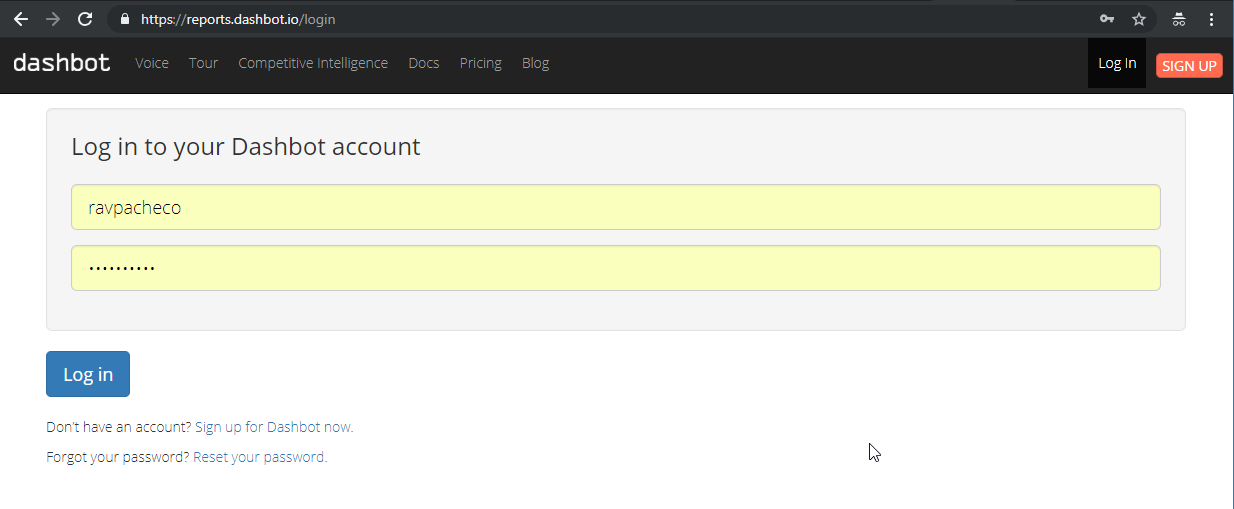Go to Competitive Intelligence page
Image resolution: width=1234 pixels, height=509 pixels.
click(x=313, y=63)
